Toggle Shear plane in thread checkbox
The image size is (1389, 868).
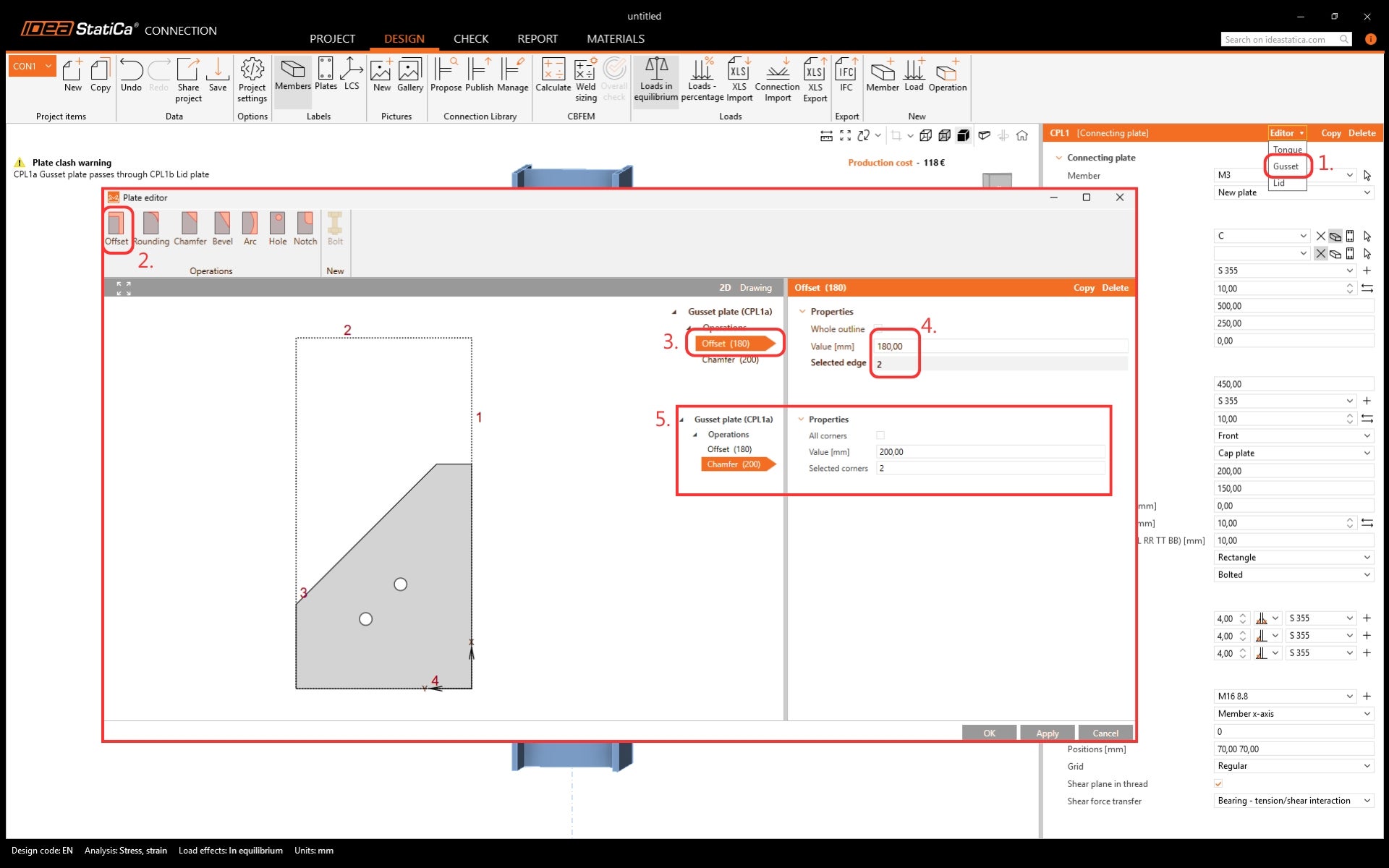click(x=1219, y=783)
